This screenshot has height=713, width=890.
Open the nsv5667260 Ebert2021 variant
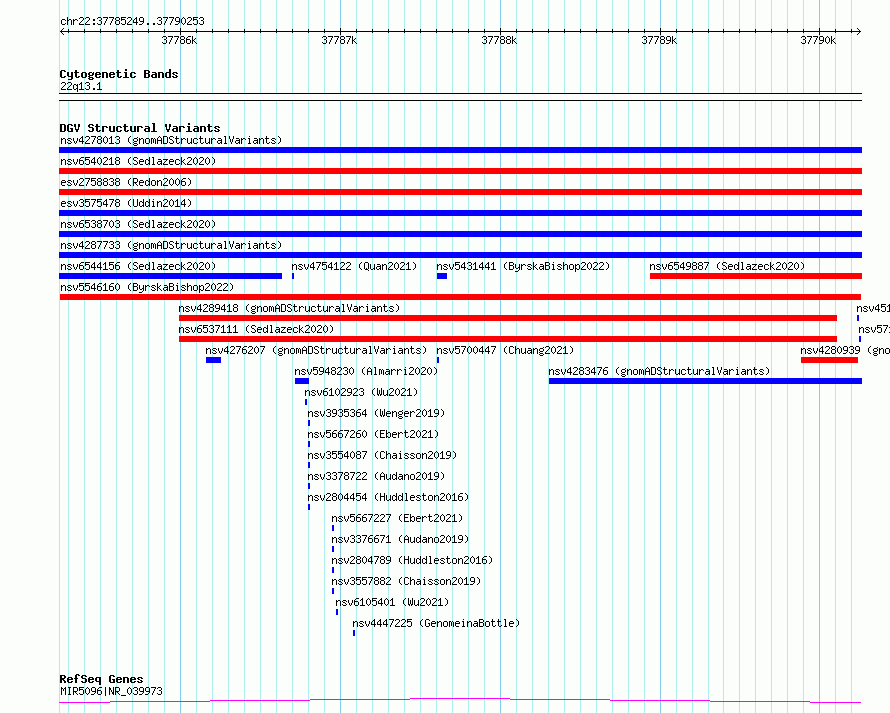tap(373, 434)
